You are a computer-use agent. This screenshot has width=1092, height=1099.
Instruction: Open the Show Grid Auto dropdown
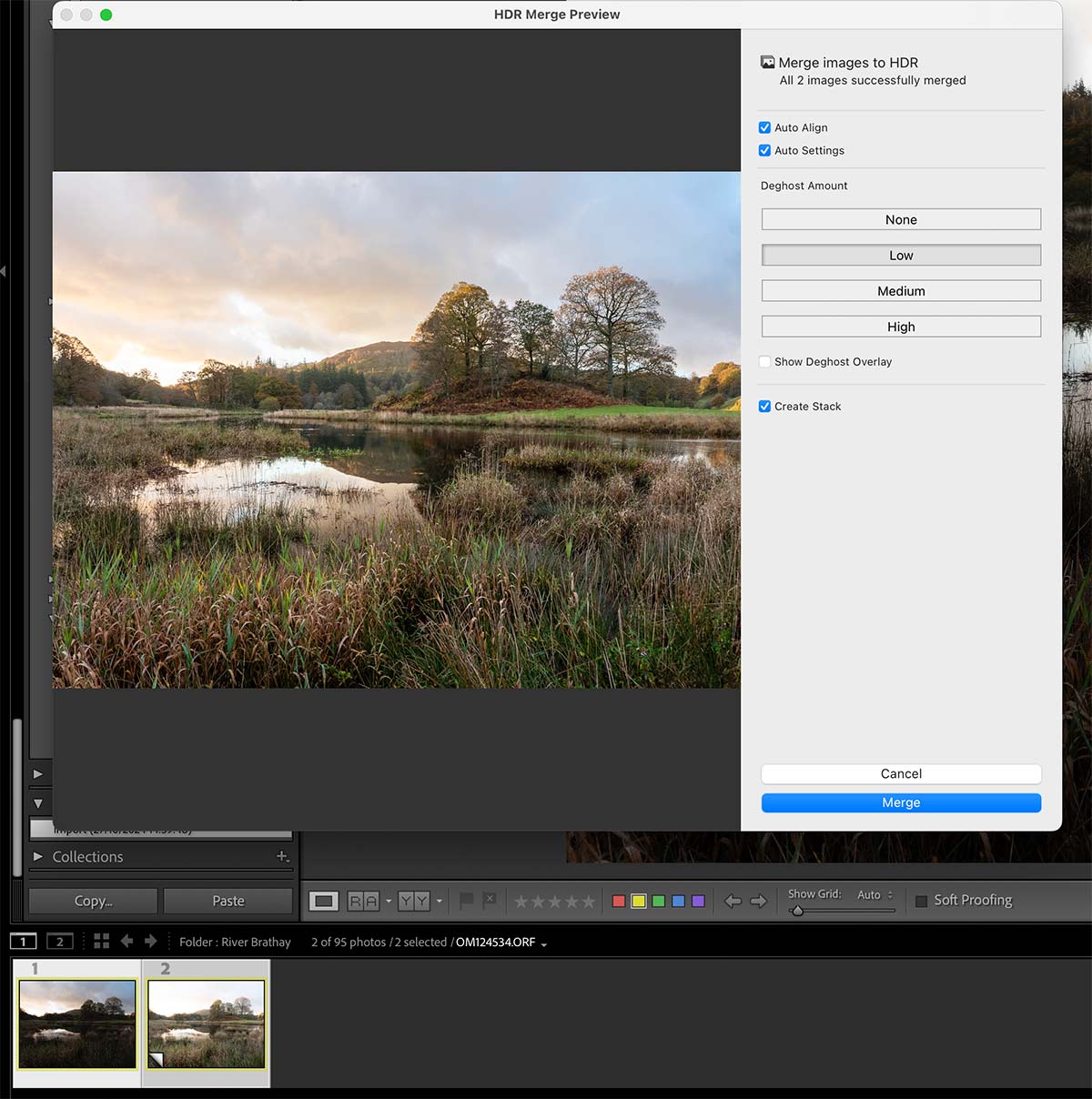(x=875, y=894)
